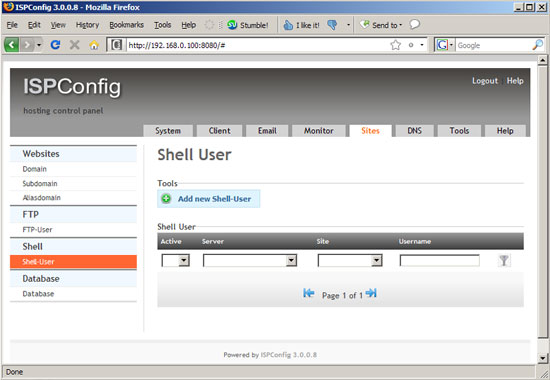Open the dropdown next to thumbs-down icon
This screenshot has width=550, height=380.
pyautogui.click(x=348, y=25)
